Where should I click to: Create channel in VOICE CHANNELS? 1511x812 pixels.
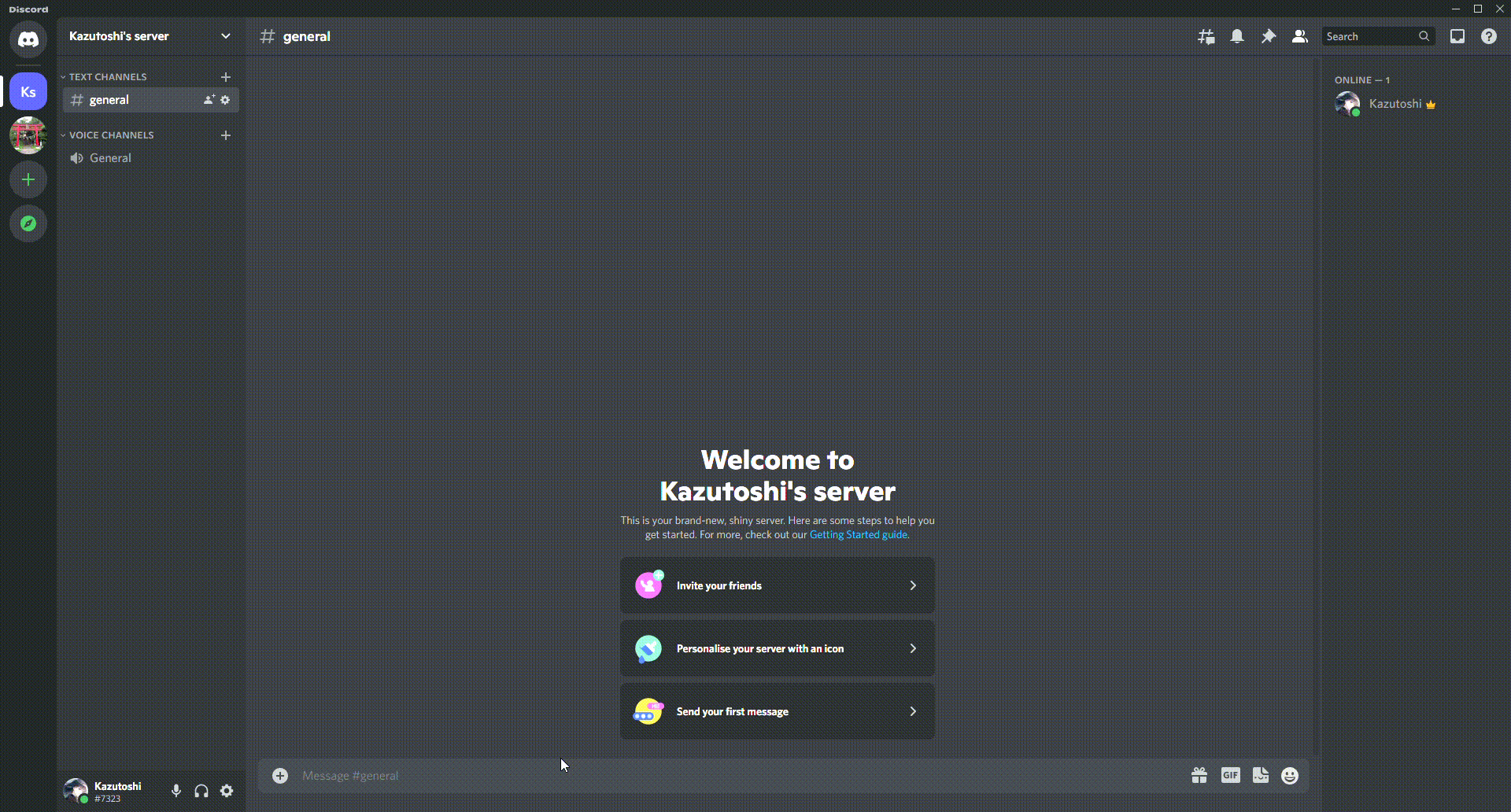click(x=226, y=135)
